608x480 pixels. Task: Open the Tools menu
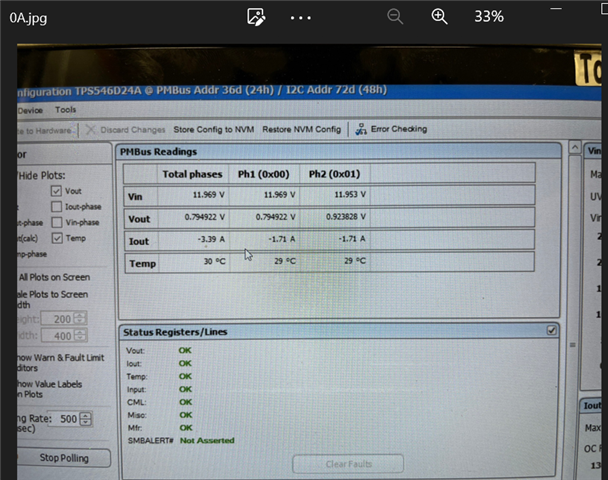click(66, 110)
